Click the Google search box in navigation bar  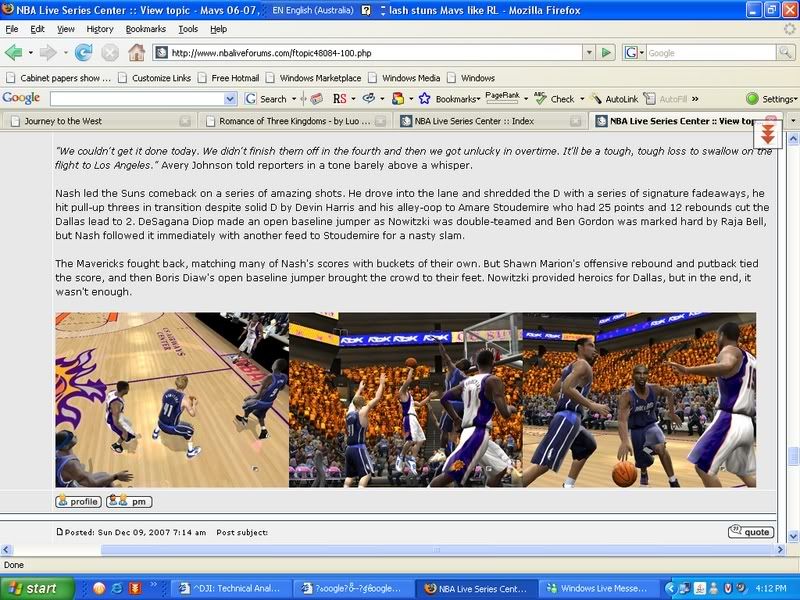tap(711, 53)
